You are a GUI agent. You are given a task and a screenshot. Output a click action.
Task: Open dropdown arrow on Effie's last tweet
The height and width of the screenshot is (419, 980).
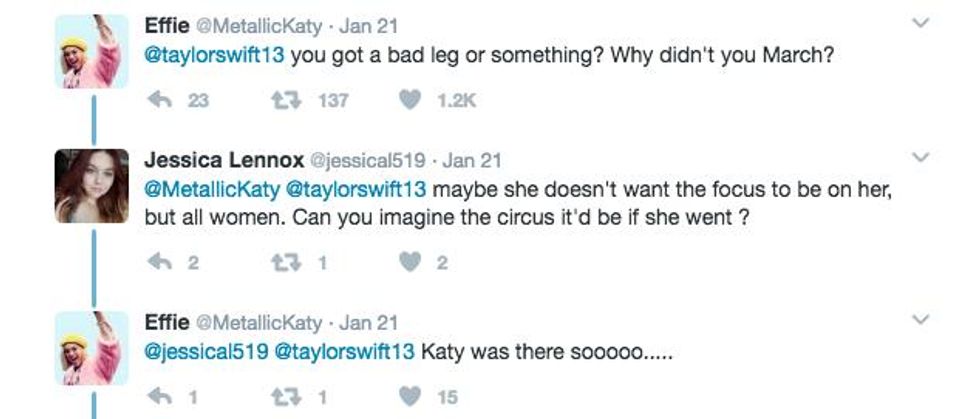coord(921,321)
